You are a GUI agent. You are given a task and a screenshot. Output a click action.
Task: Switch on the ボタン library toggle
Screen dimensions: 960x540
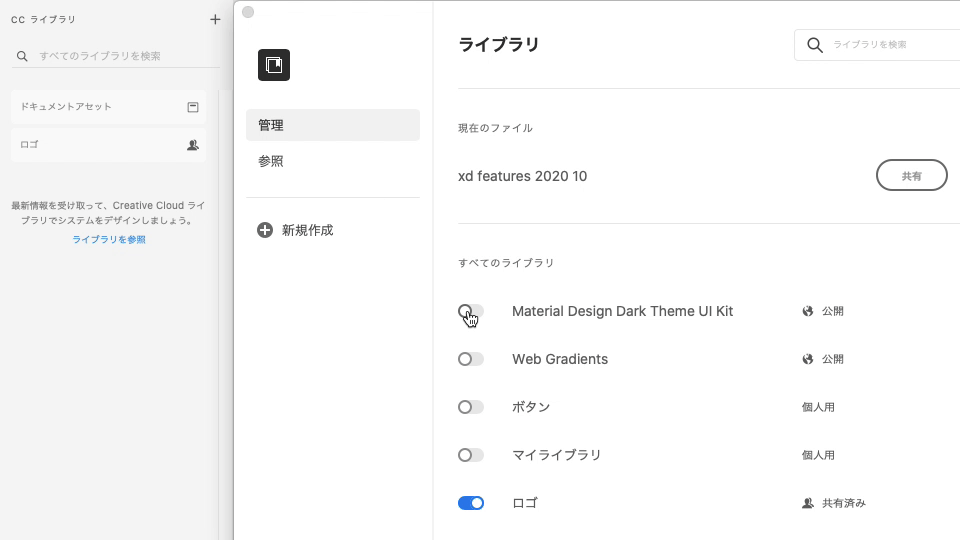471,407
